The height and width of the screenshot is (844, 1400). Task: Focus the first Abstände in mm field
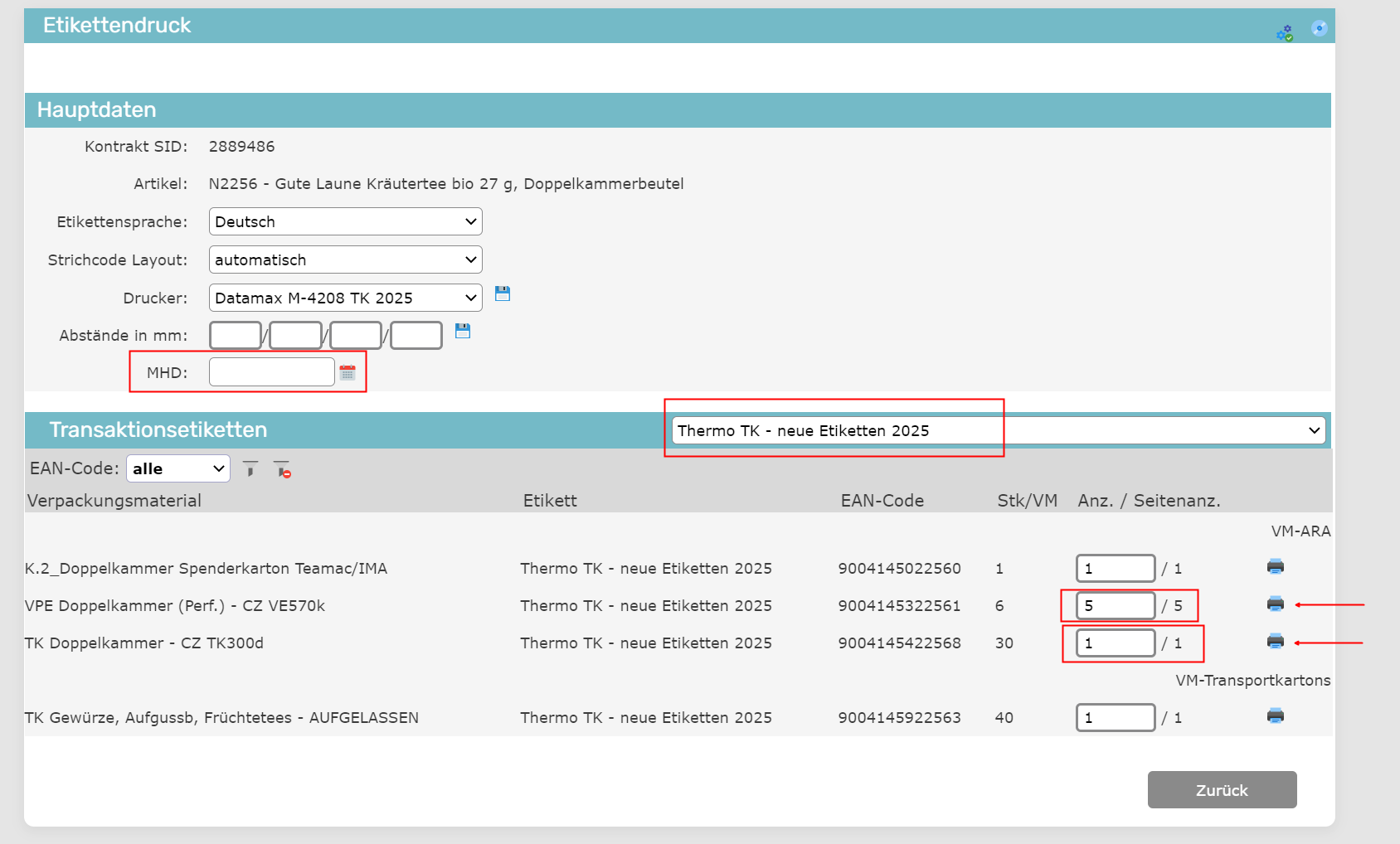click(236, 336)
